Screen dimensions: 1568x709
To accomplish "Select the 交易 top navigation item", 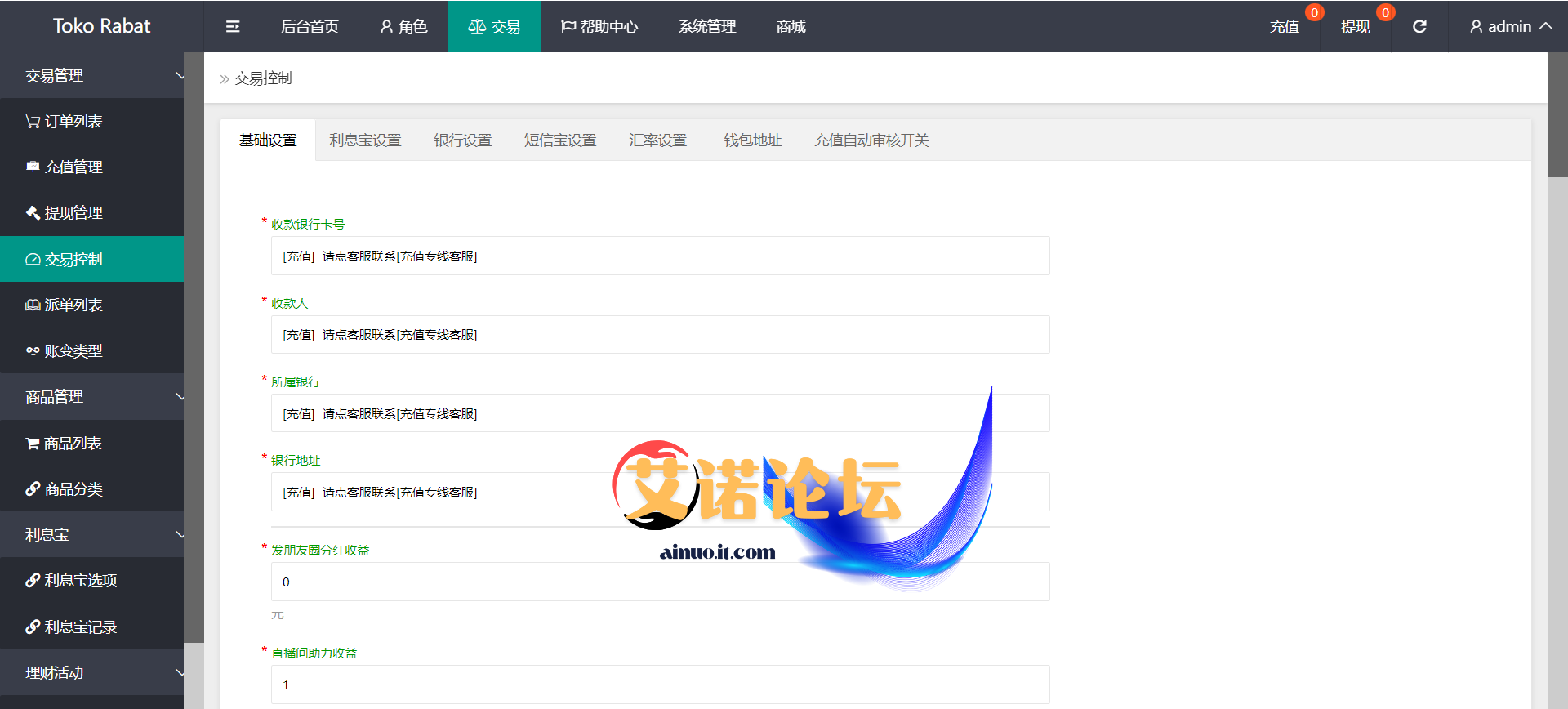I will 494,27.
